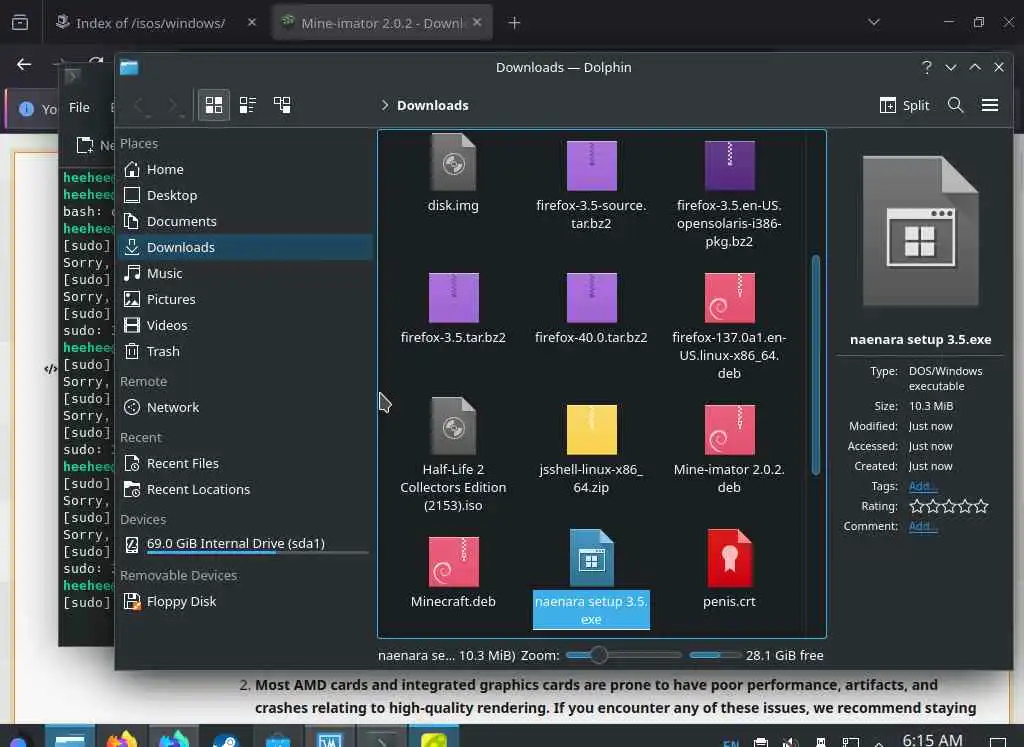Select Minecraft.deb package icon
The width and height of the screenshot is (1024, 747).
pos(453,562)
